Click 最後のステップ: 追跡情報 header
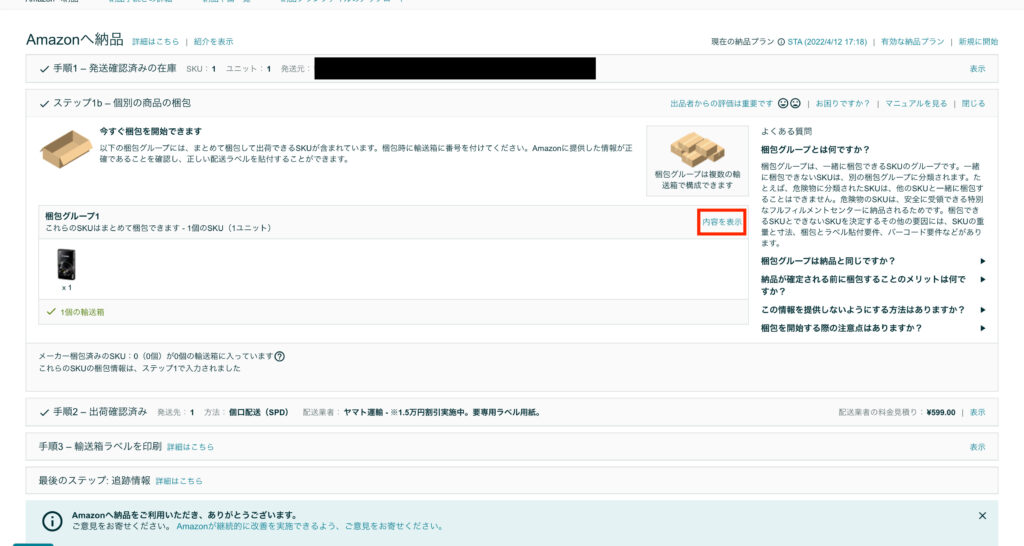The height and width of the screenshot is (546, 1024). tap(94, 481)
